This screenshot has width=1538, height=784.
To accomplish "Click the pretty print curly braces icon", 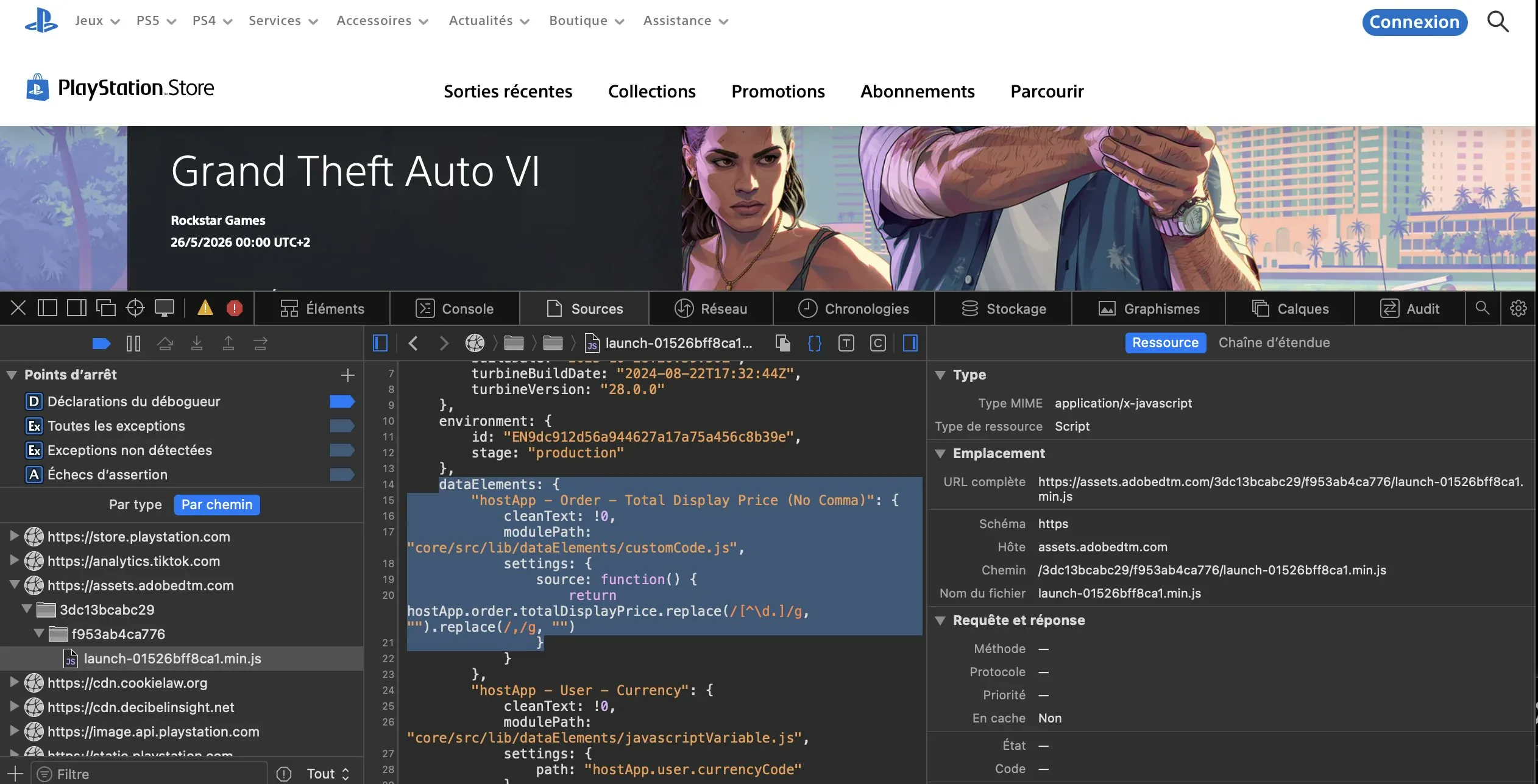I will coord(814,344).
